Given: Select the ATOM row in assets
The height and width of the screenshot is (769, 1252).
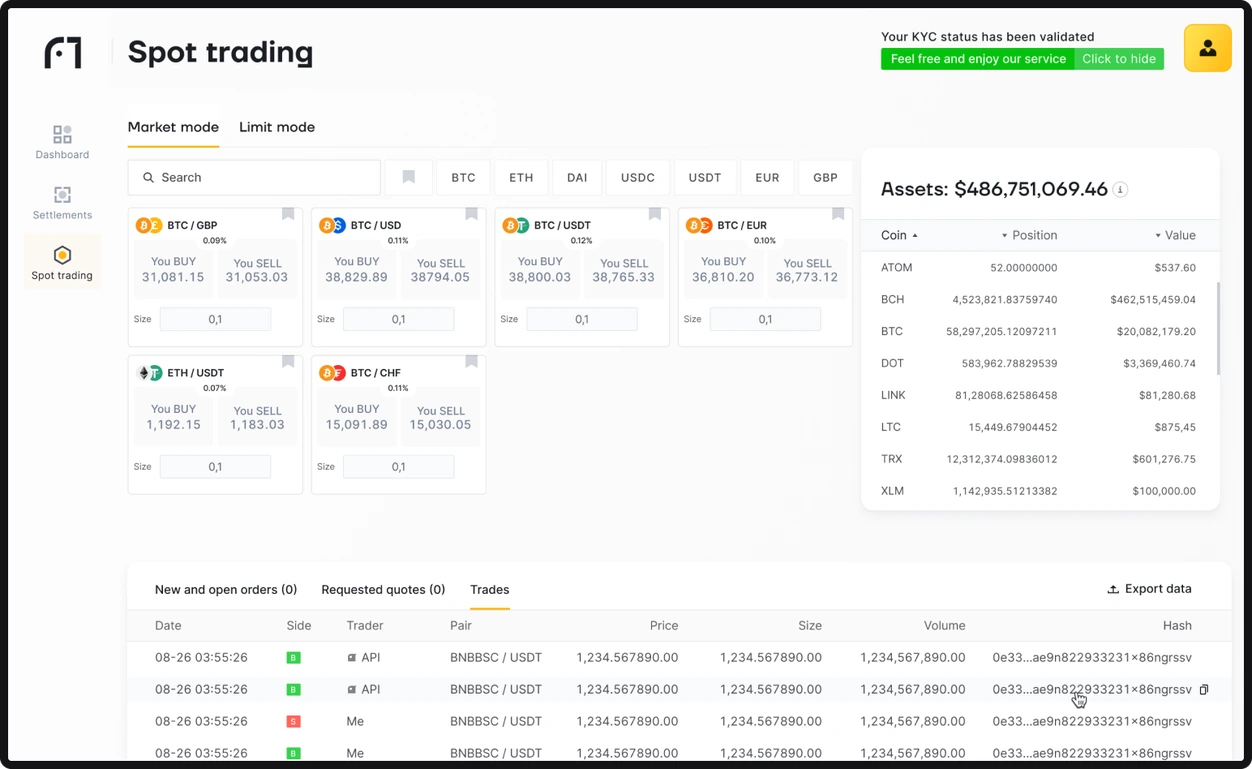Looking at the screenshot, I should click(1040, 268).
